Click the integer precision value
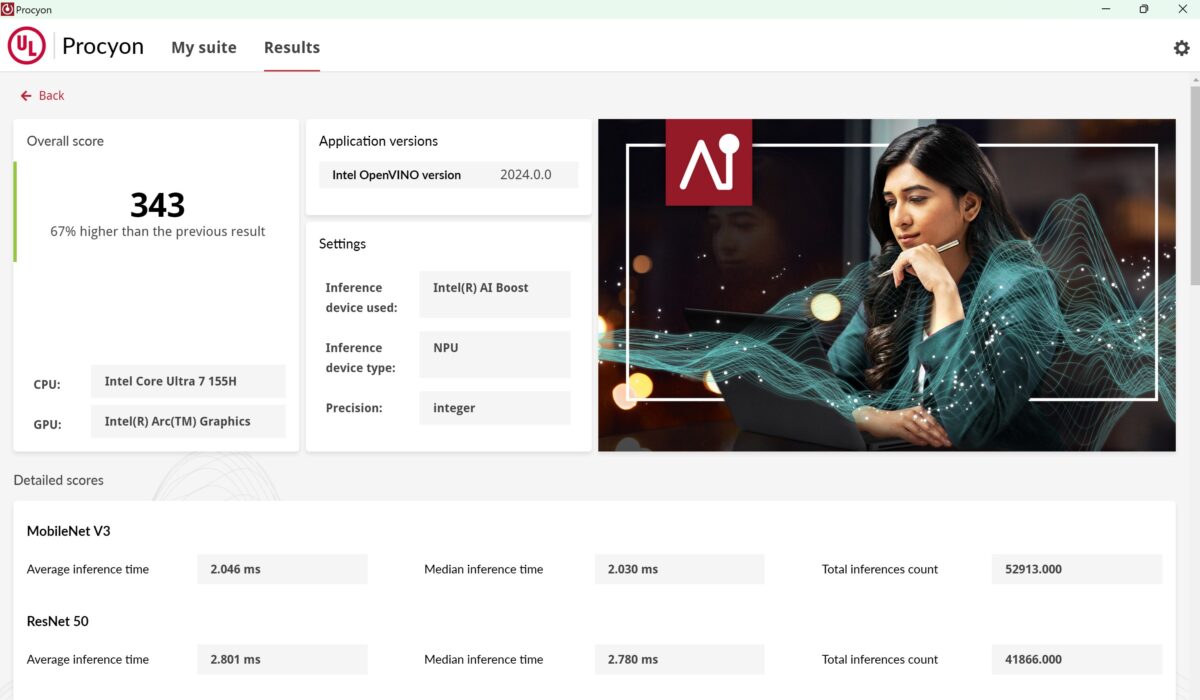The height and width of the screenshot is (700, 1200). tap(495, 408)
